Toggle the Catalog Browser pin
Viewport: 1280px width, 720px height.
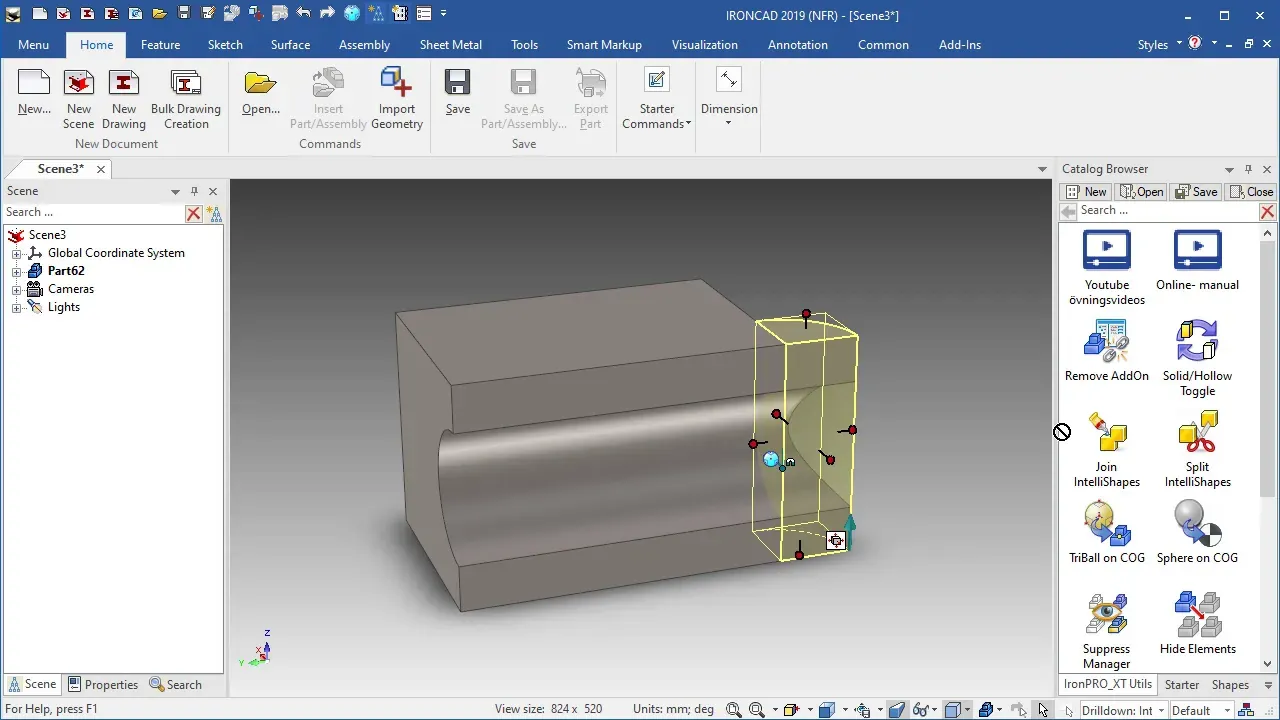tap(1248, 169)
